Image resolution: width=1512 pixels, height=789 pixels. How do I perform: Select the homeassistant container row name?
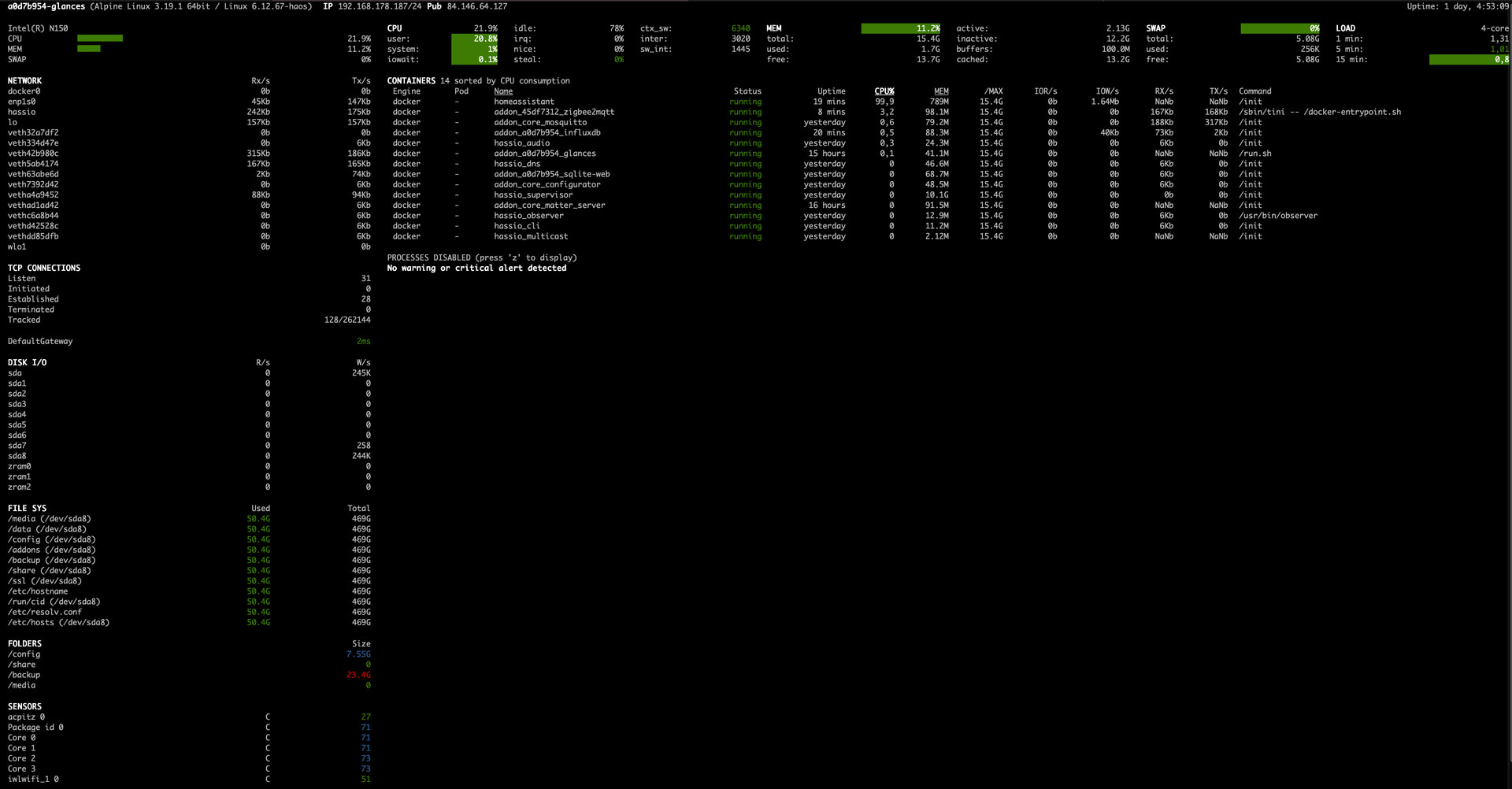524,102
